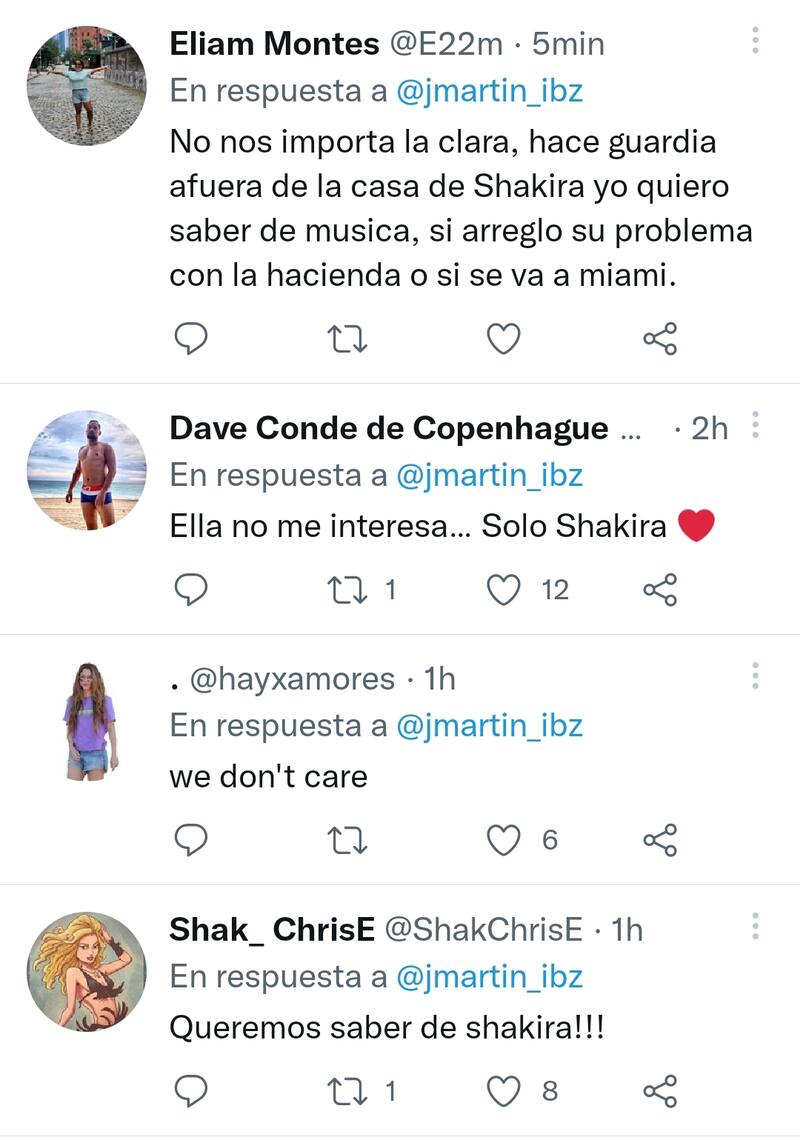Like the tweet with 12 likes
This screenshot has width=800, height=1140.
point(504,590)
